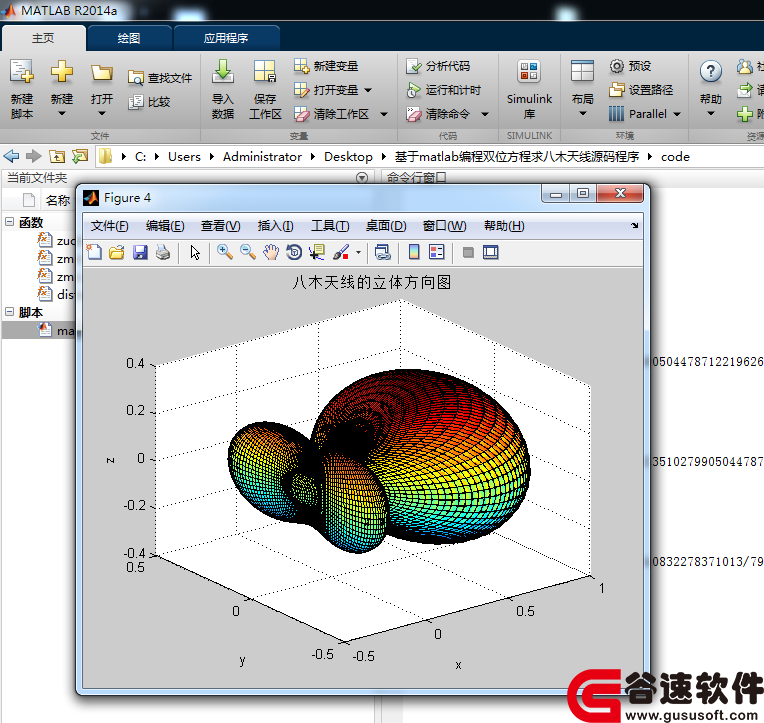
Task: Select the Brush data tool
Action: tap(341, 252)
